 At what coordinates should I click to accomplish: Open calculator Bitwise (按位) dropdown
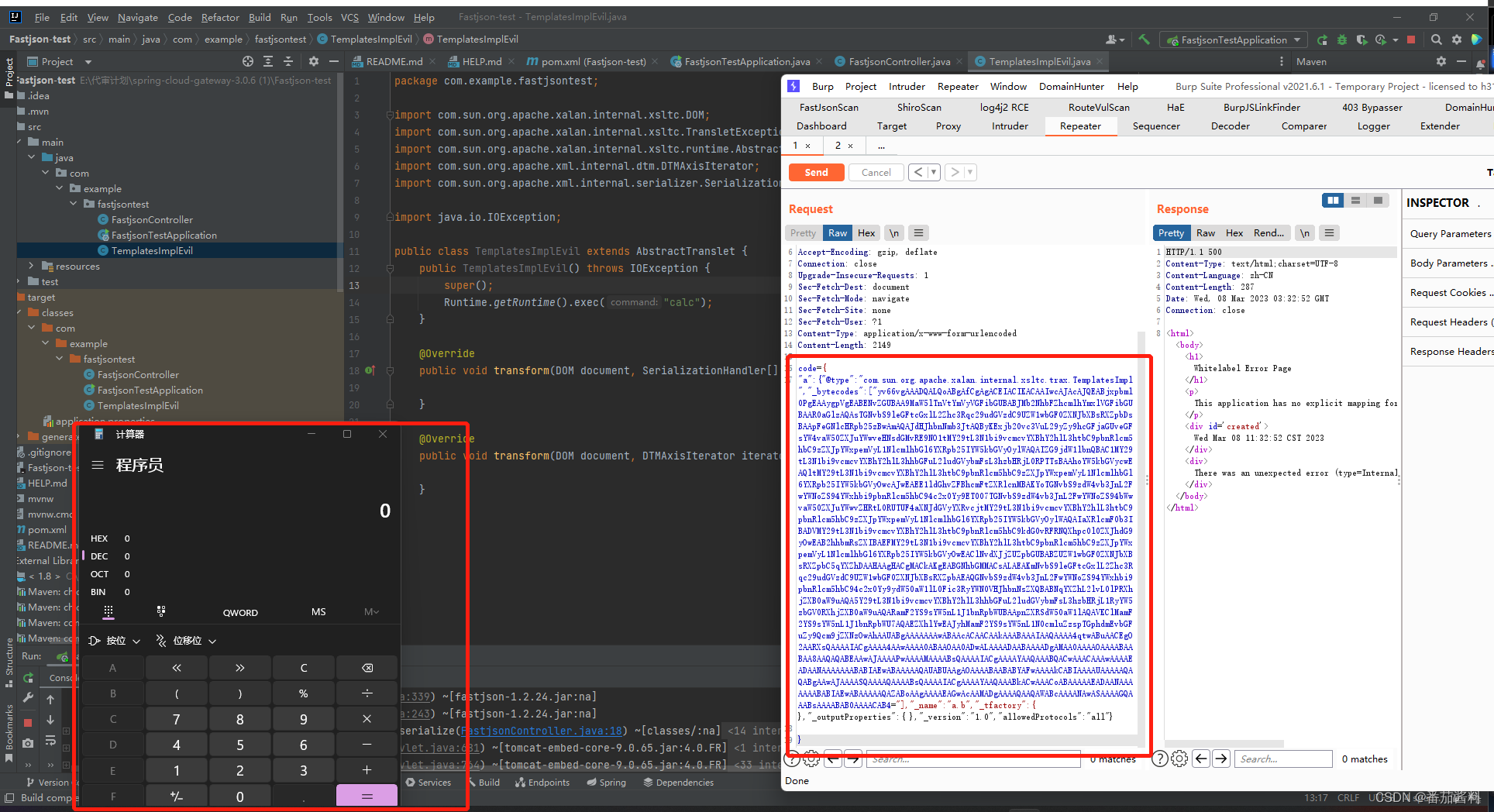tap(115, 640)
